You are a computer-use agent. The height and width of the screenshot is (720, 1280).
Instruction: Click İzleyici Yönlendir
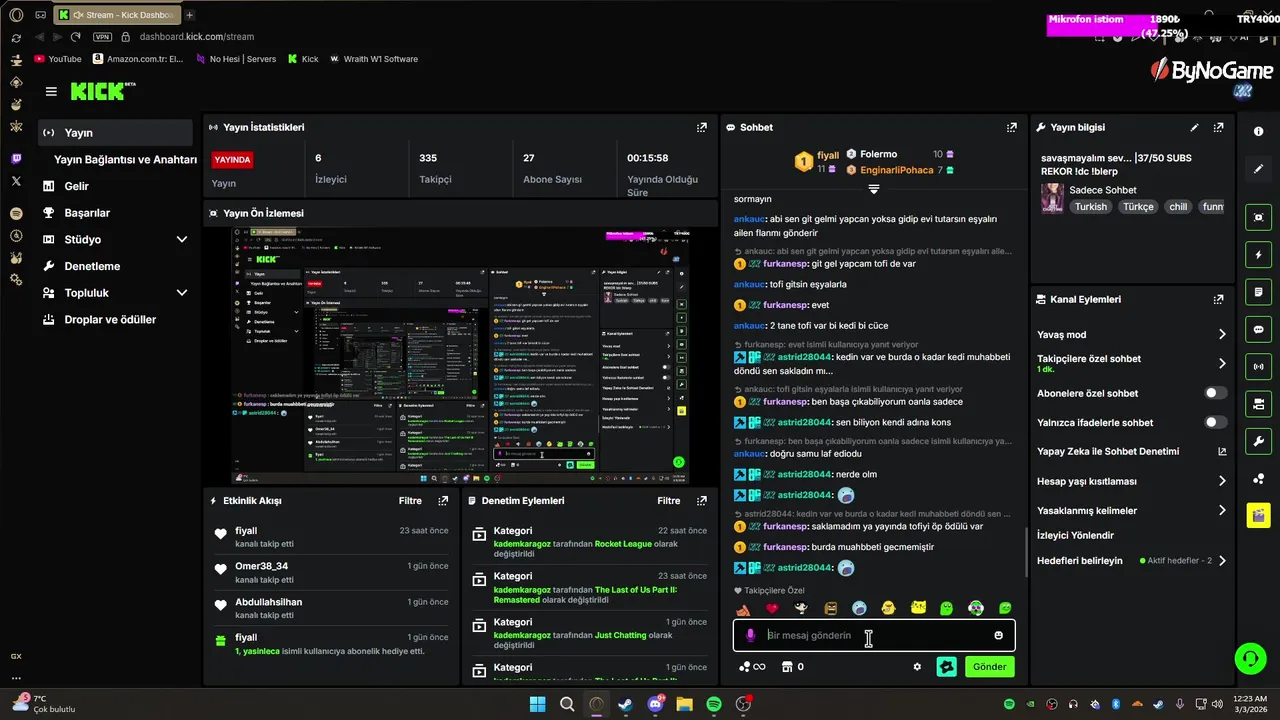click(1075, 535)
